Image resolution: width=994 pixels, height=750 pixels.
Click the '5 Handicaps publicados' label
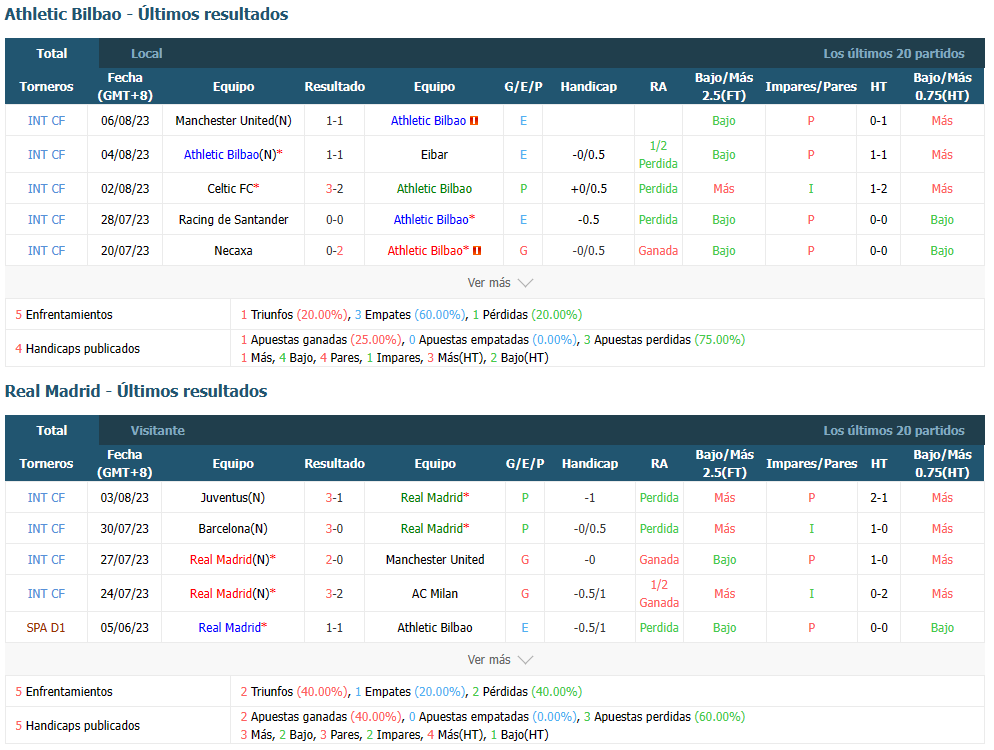pos(77,726)
